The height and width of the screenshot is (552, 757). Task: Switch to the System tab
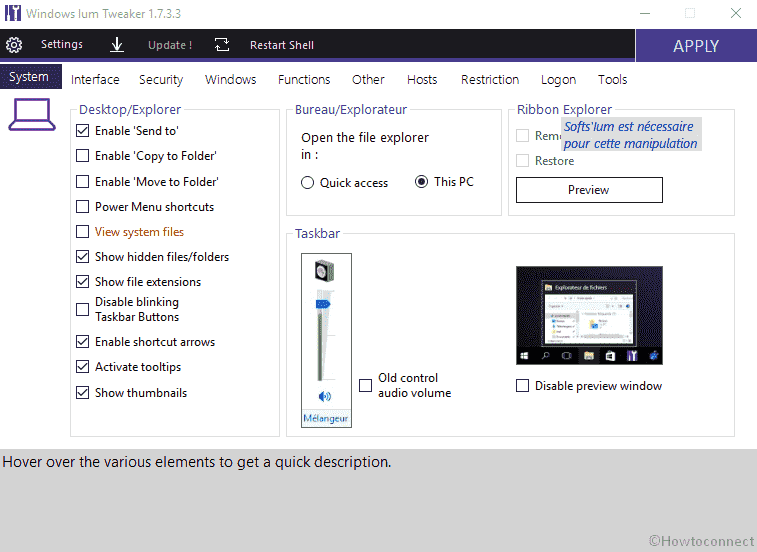coord(29,77)
